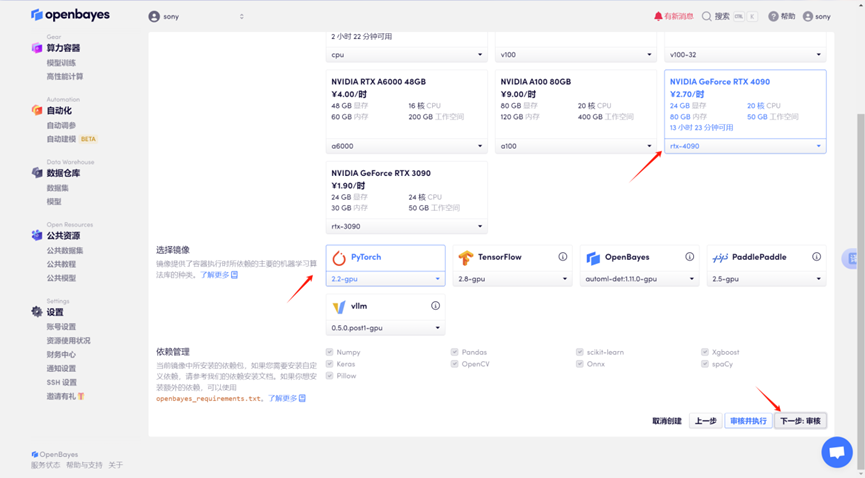Open the cpu resource dropdown
This screenshot has width=865, height=478.
[407, 55]
